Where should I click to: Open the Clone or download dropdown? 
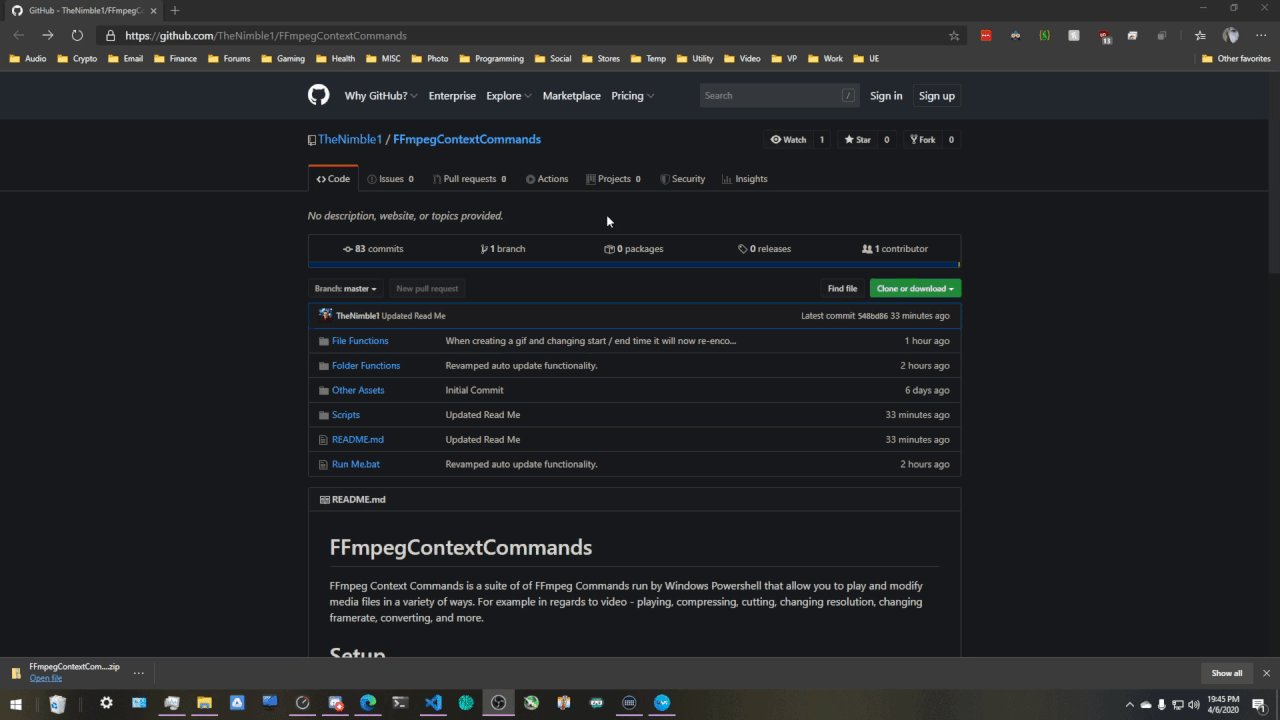click(x=915, y=288)
